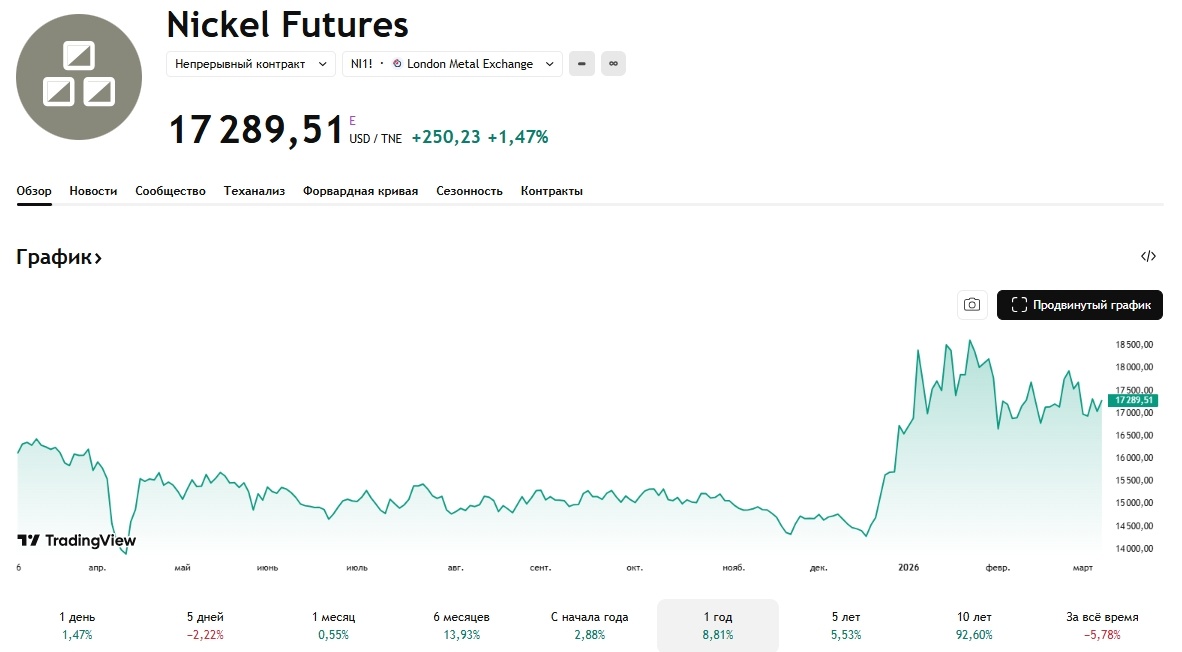Select the 1 день time range
1182x652 pixels.
pos(77,625)
